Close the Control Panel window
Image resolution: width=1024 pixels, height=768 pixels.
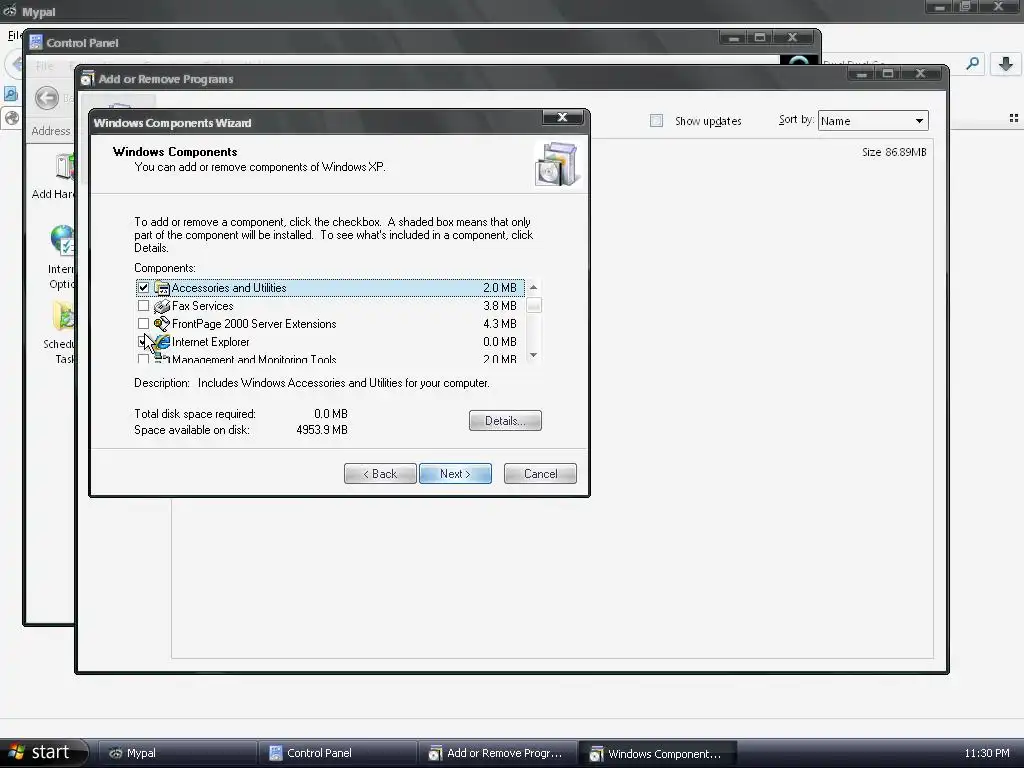point(792,37)
